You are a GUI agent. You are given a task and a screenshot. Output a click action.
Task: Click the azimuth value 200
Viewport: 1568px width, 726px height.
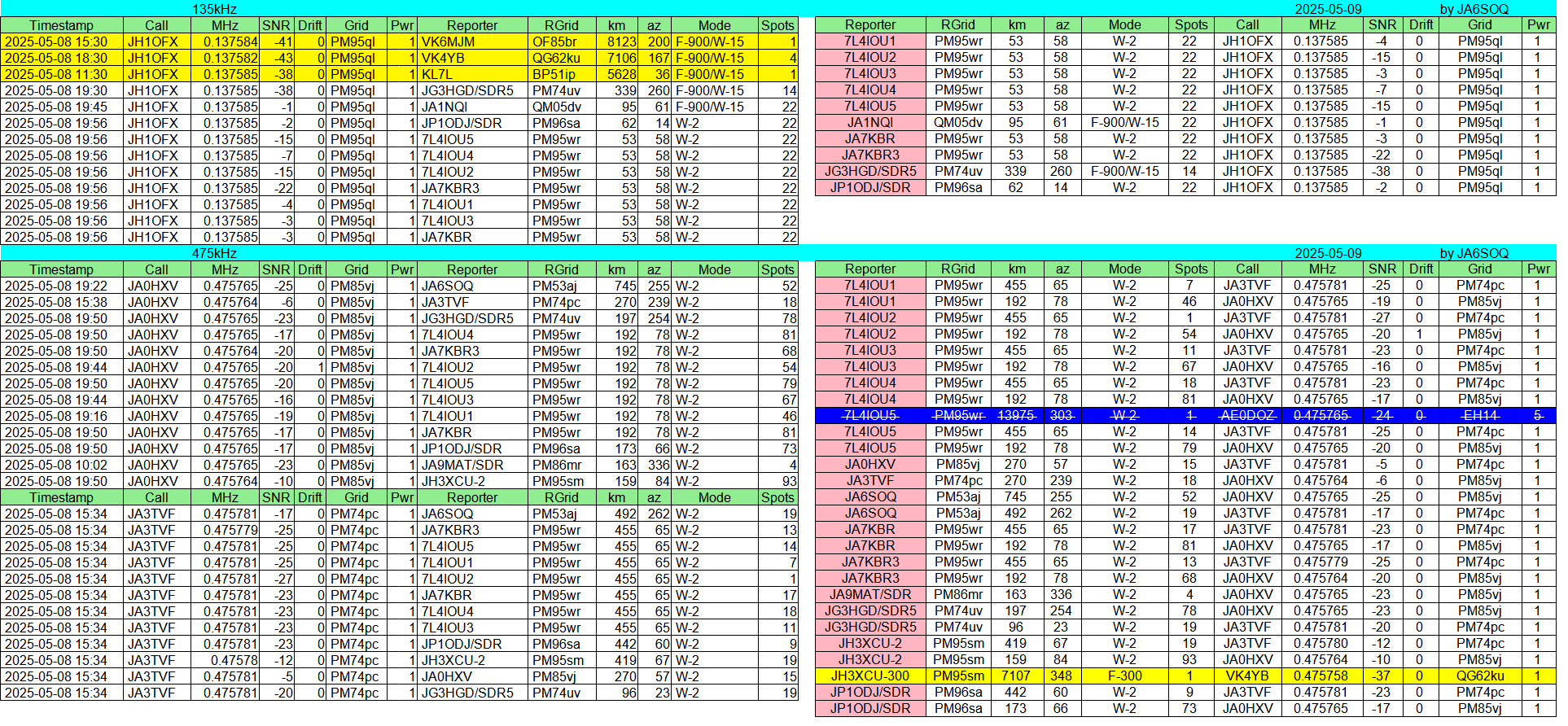coord(655,42)
